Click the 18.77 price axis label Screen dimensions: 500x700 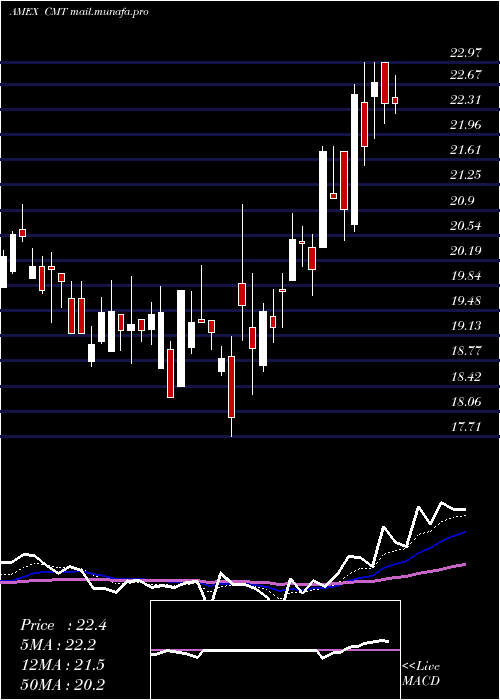click(x=466, y=351)
